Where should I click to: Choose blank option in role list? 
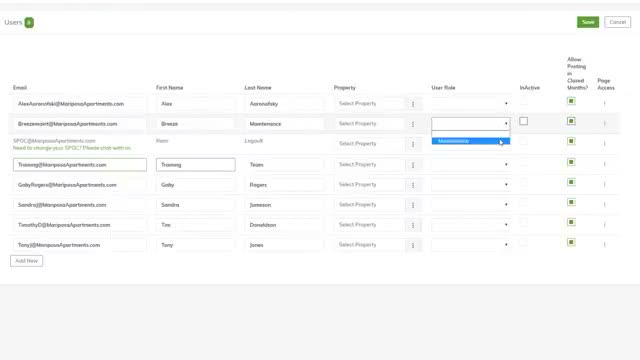tap(471, 134)
